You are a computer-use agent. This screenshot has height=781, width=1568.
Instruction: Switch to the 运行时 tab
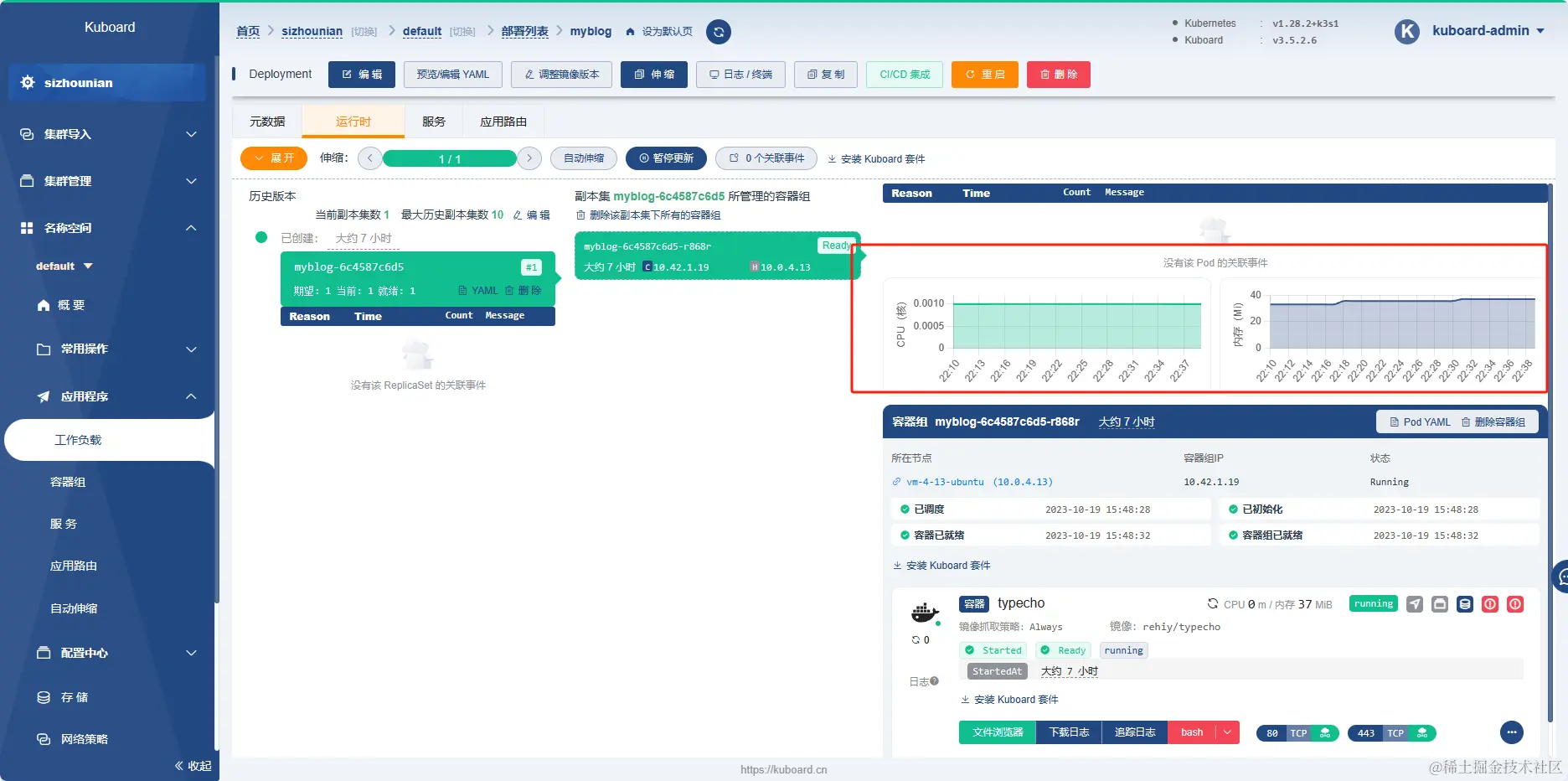(353, 122)
